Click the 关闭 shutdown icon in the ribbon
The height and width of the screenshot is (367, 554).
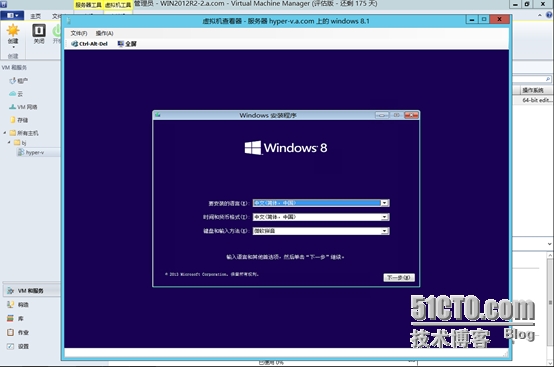pos(39,31)
